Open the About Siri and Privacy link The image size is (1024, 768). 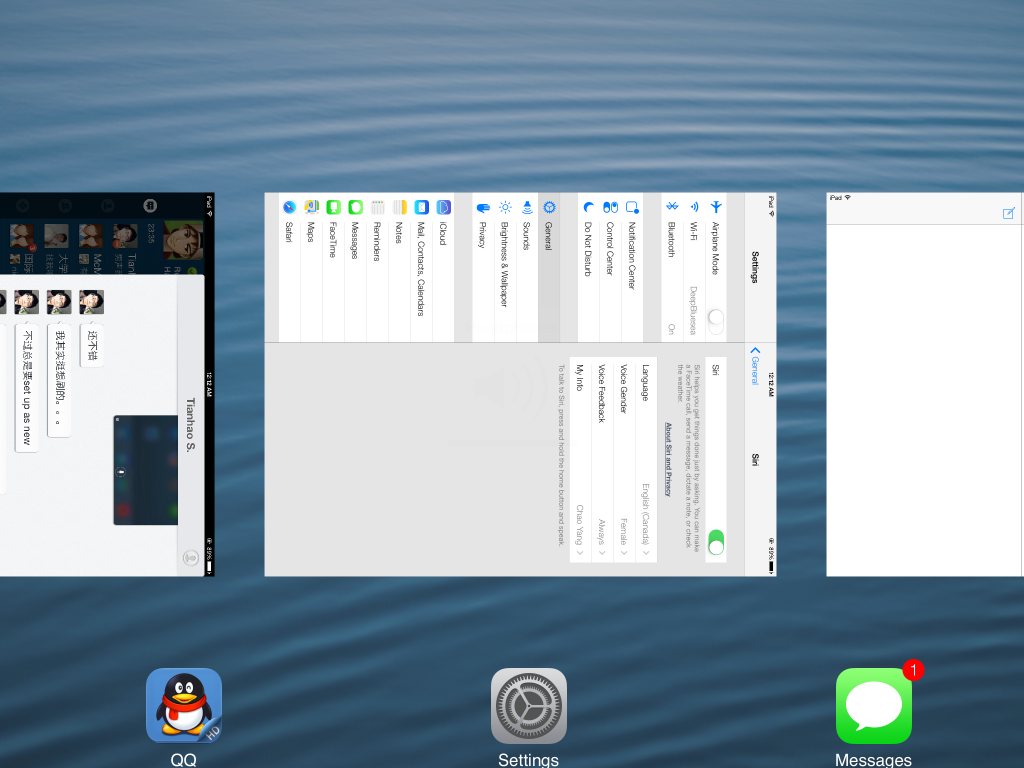[x=668, y=459]
